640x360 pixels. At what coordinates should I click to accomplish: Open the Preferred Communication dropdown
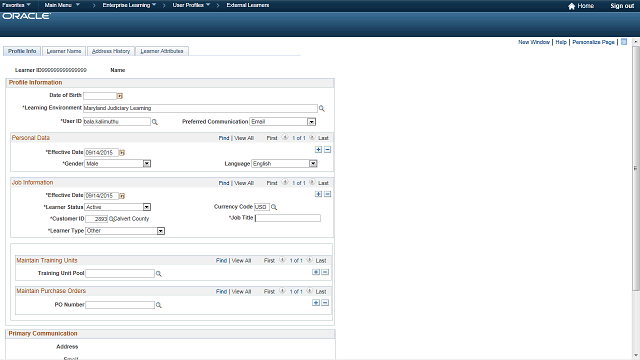point(311,122)
